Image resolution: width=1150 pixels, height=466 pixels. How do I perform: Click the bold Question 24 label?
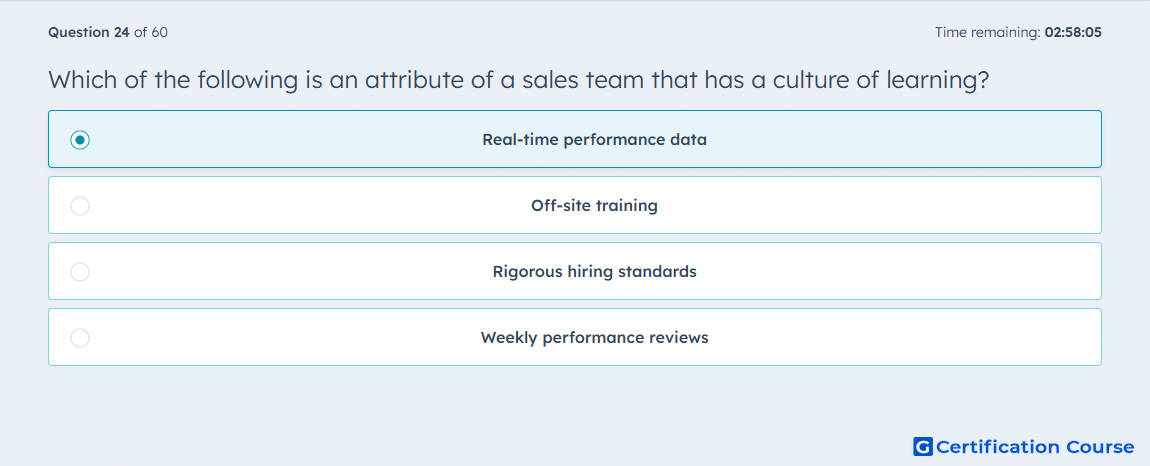89,32
